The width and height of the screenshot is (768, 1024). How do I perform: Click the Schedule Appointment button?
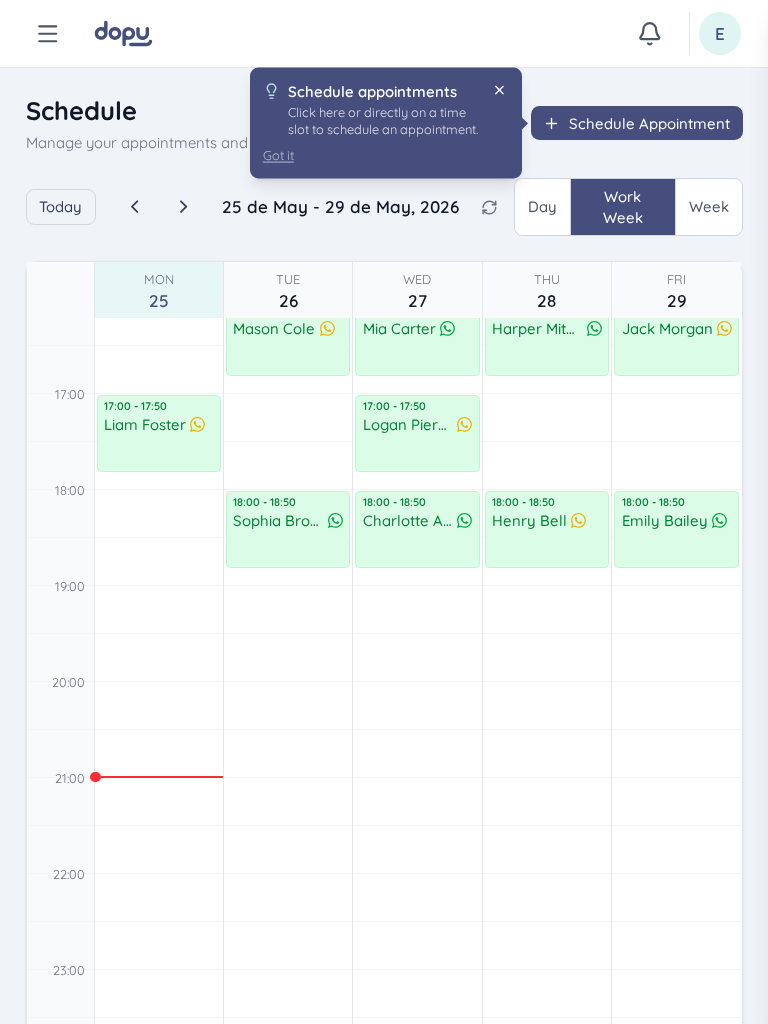[637, 123]
